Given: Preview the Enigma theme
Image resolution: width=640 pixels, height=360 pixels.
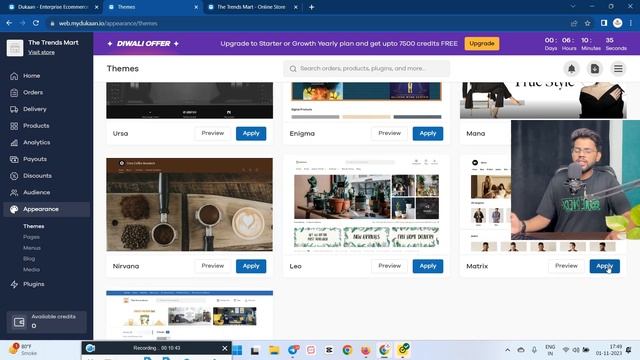Looking at the screenshot, I should [389, 133].
